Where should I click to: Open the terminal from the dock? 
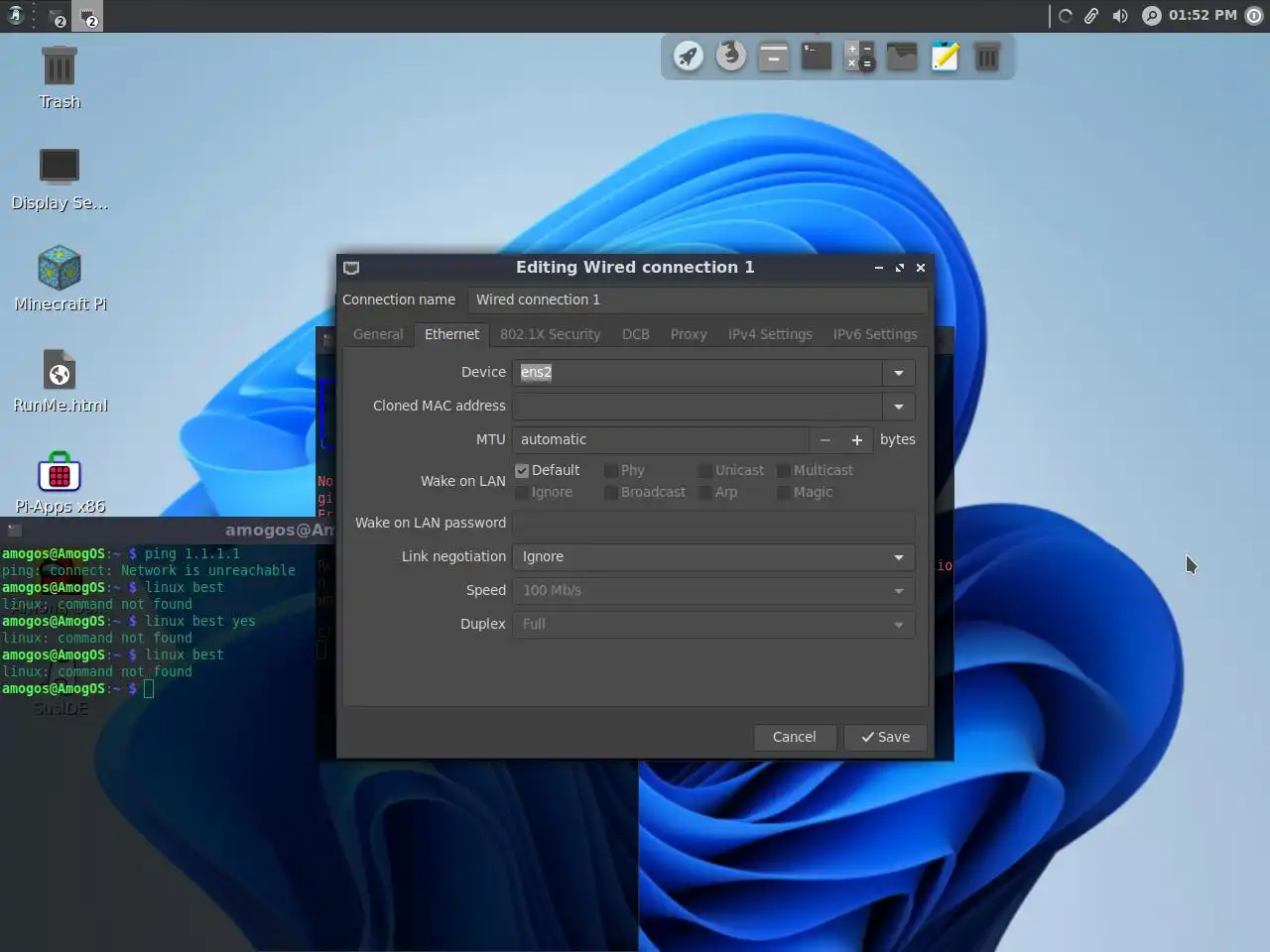817,57
